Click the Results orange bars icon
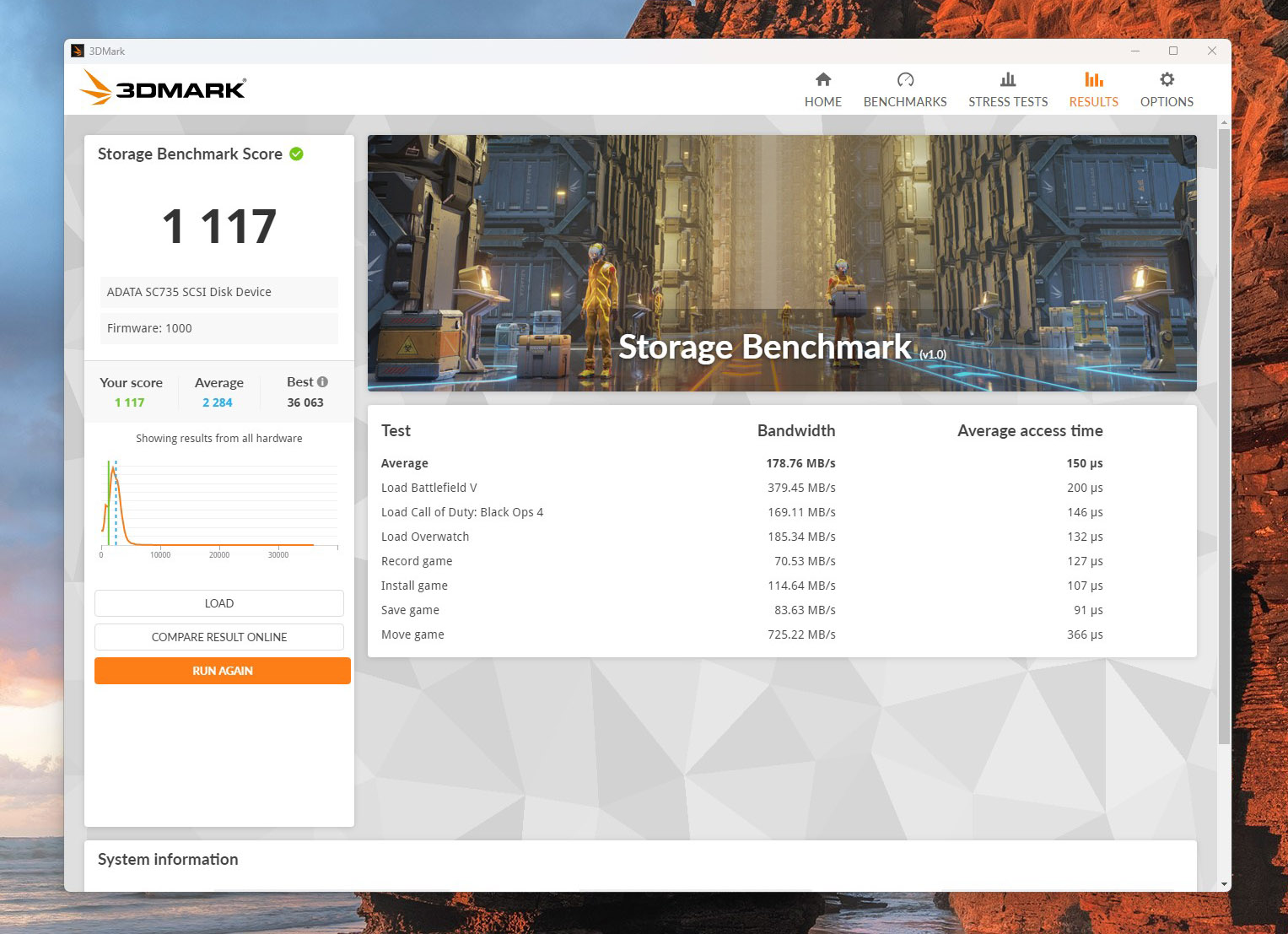 pyautogui.click(x=1093, y=79)
